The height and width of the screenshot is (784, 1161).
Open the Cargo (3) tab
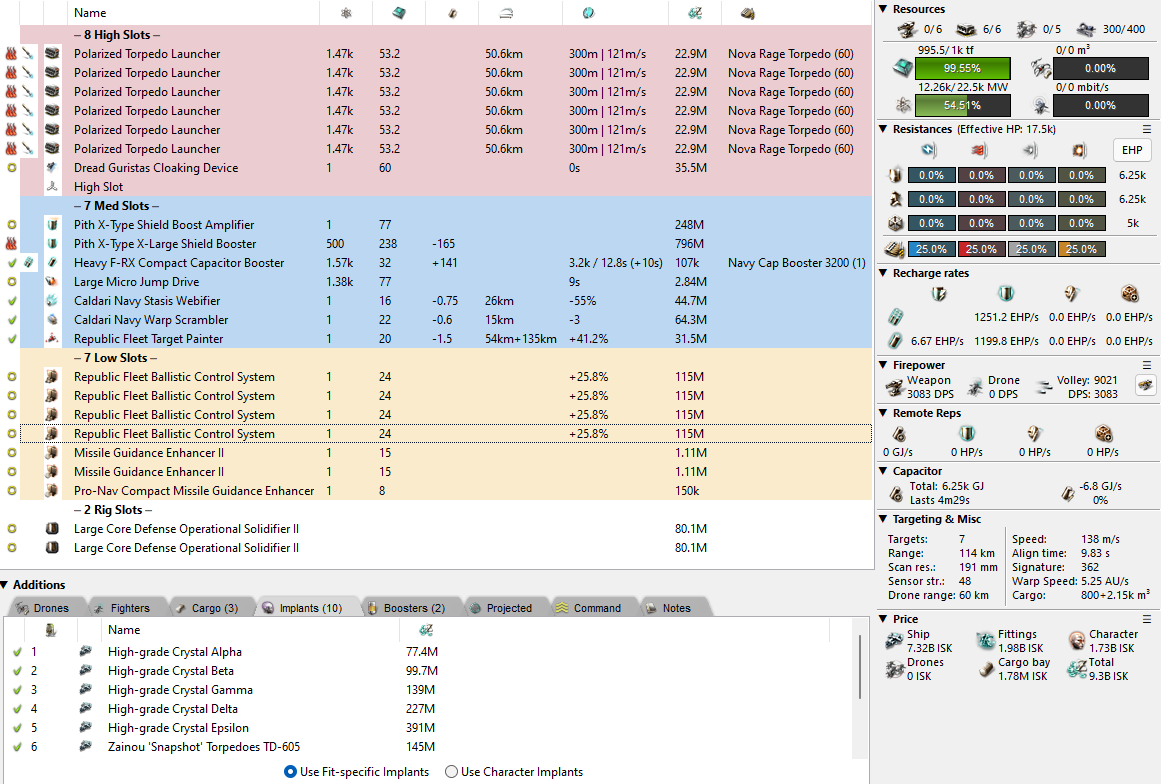[206, 608]
